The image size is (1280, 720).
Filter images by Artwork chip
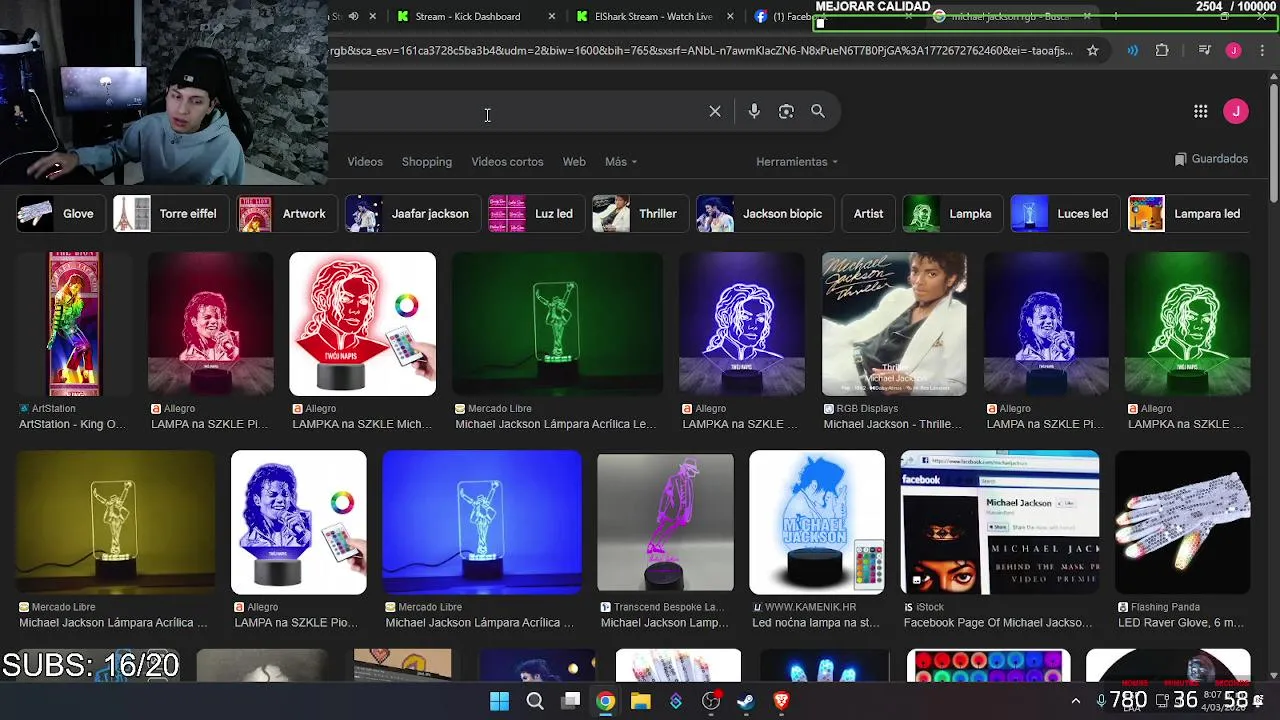tap(287, 214)
